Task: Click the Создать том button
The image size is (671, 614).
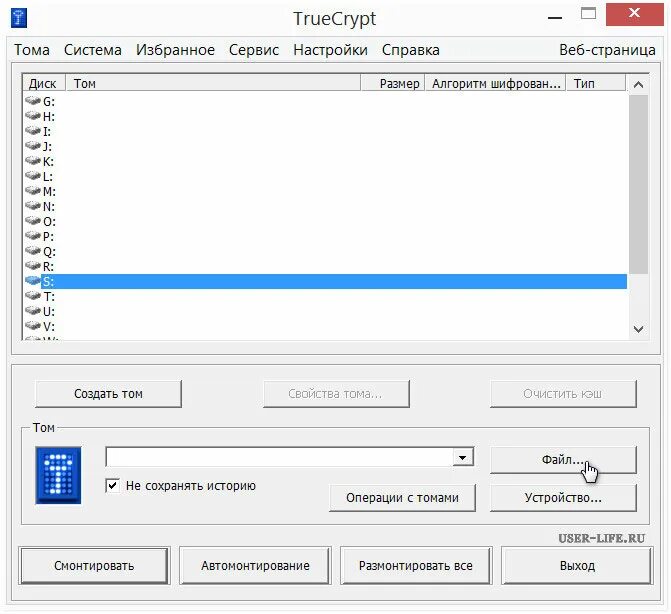Action: [x=108, y=394]
